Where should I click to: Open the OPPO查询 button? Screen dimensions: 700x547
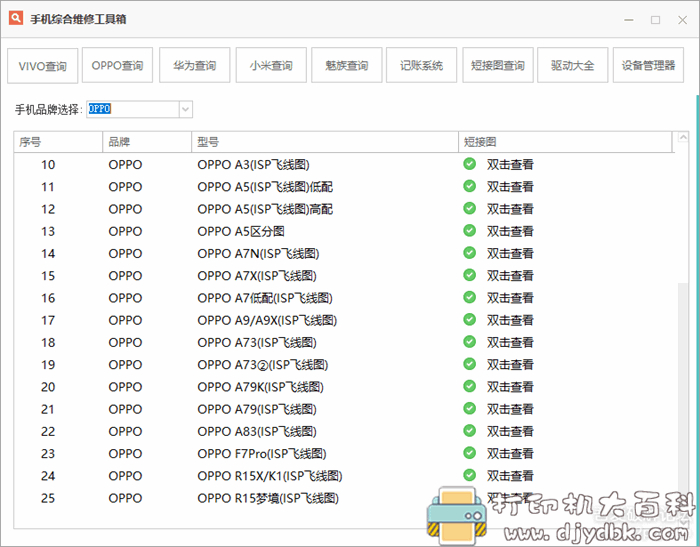pos(117,65)
